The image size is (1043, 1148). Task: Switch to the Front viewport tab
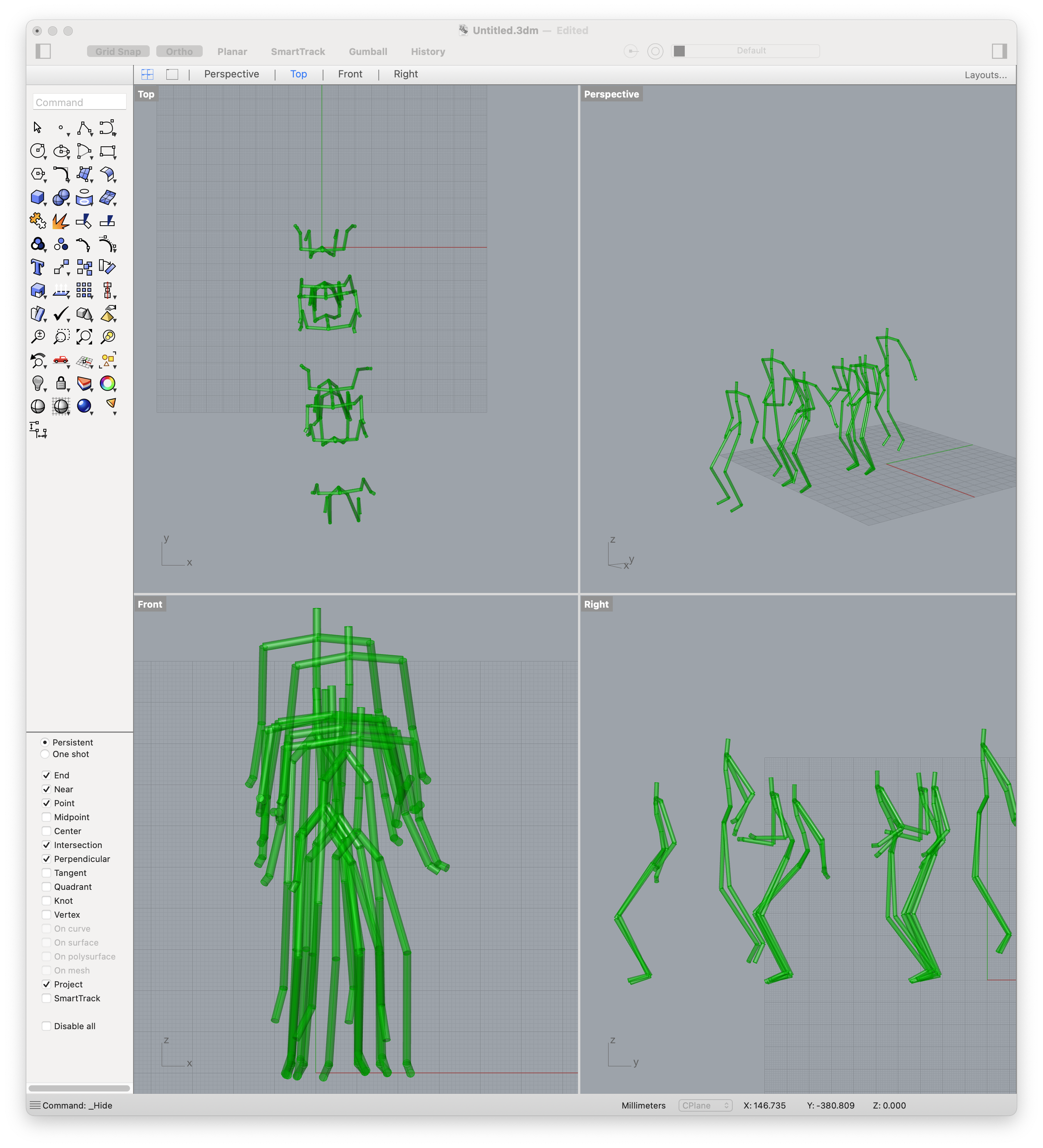[x=350, y=74]
